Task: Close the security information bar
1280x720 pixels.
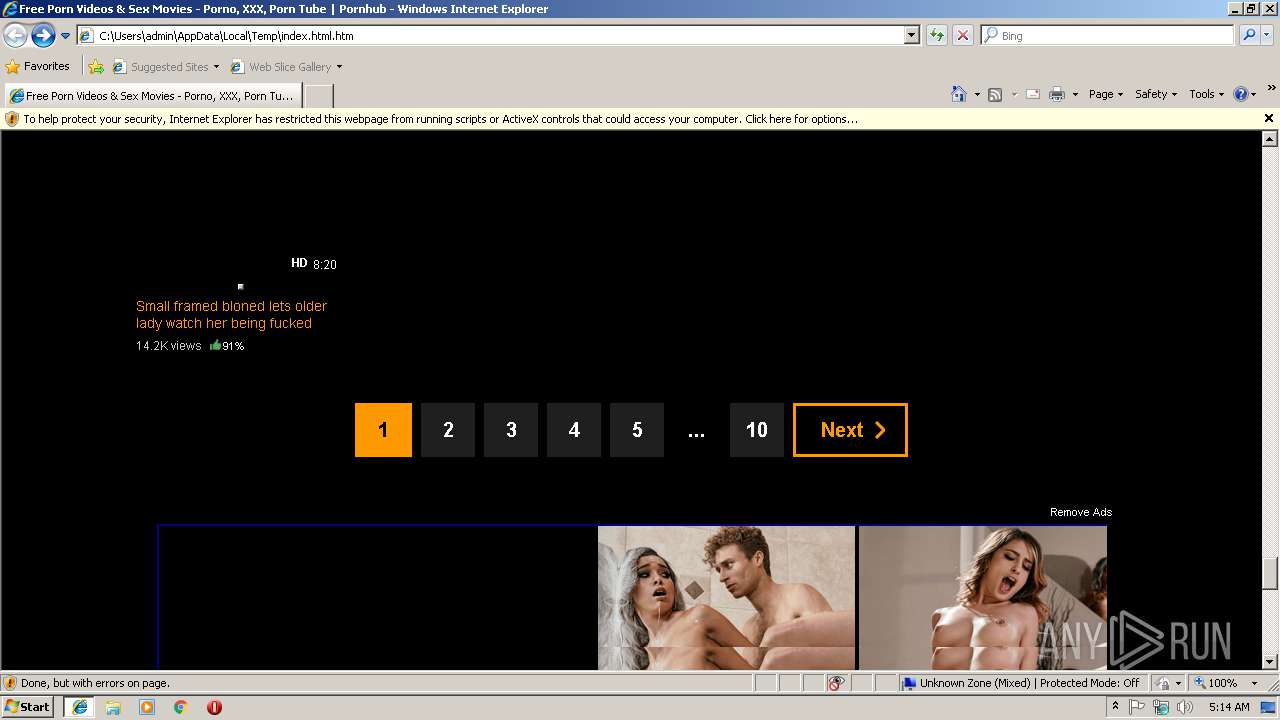Action: pos(1269,118)
